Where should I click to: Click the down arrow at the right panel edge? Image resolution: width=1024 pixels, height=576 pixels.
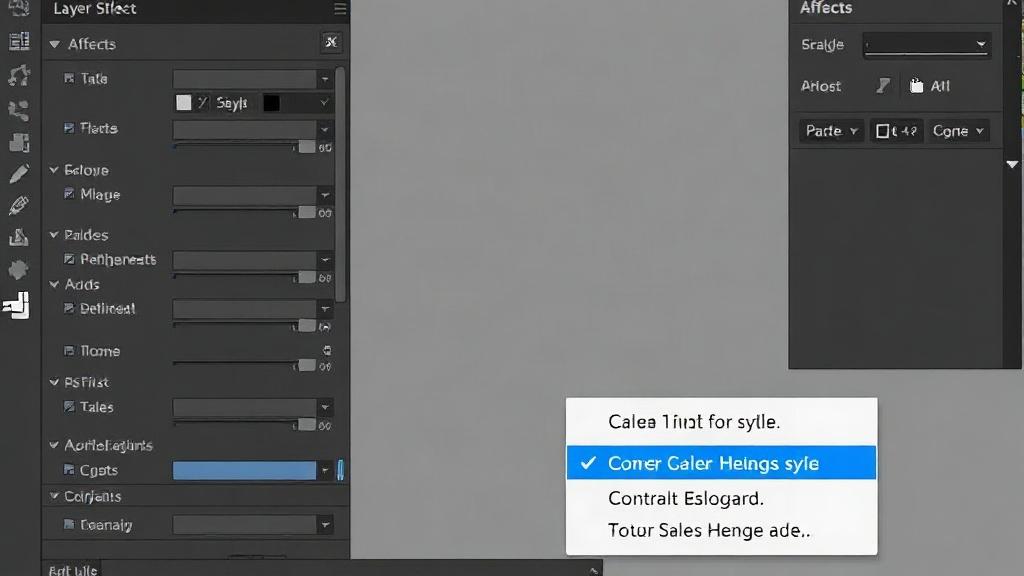click(x=1012, y=165)
